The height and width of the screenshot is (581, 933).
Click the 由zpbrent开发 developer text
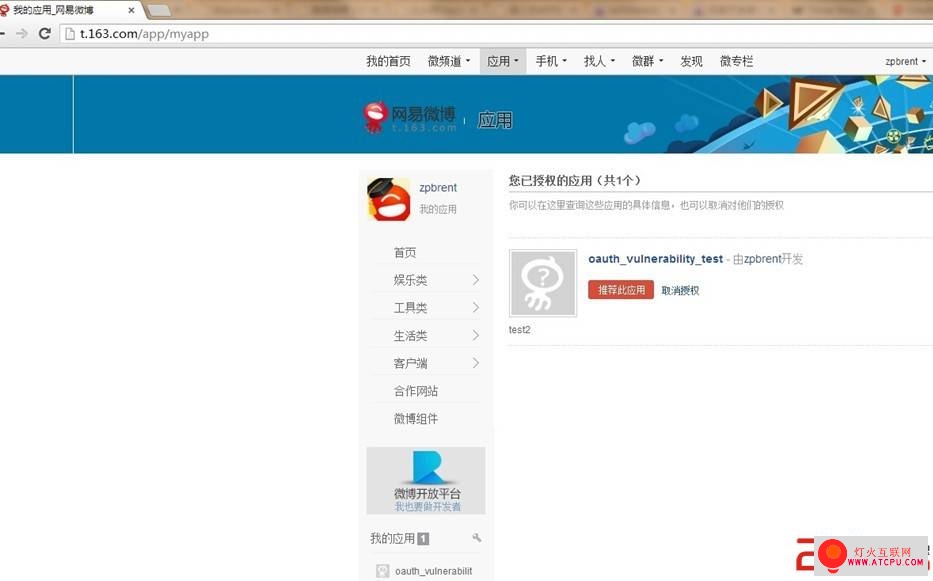768,259
